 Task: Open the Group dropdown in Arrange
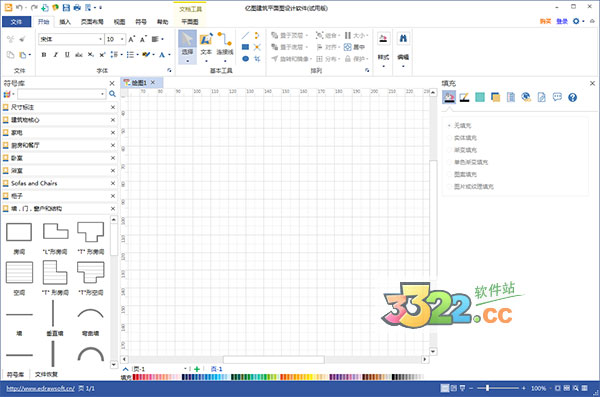[x=328, y=36]
